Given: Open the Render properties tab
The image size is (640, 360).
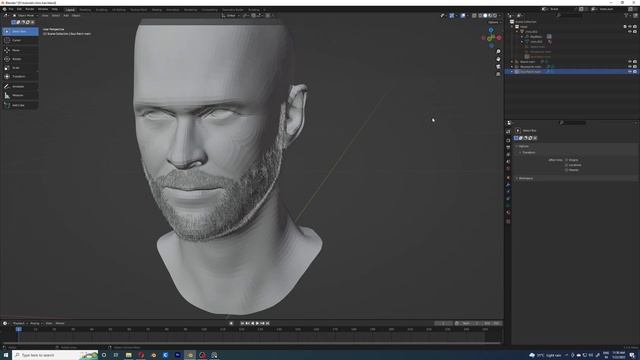Looking at the screenshot, I should click(508, 140).
